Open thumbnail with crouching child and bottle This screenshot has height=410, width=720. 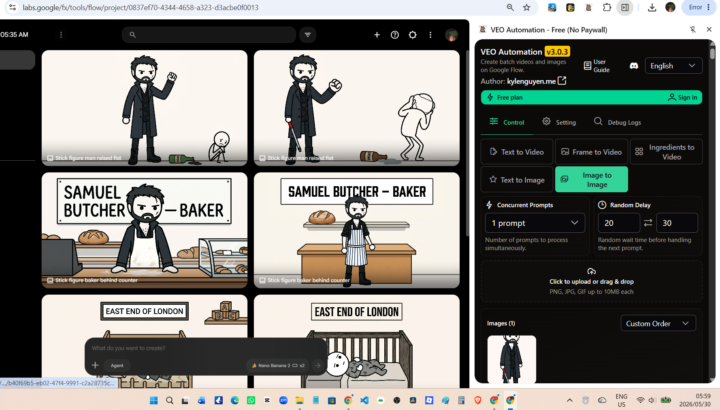(x=144, y=108)
